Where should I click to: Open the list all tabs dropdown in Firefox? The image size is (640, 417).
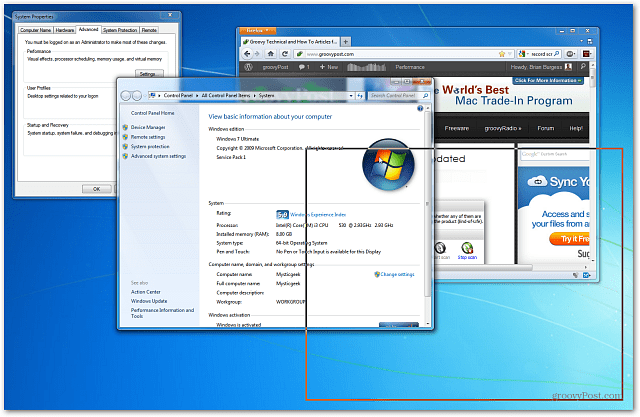click(582, 41)
